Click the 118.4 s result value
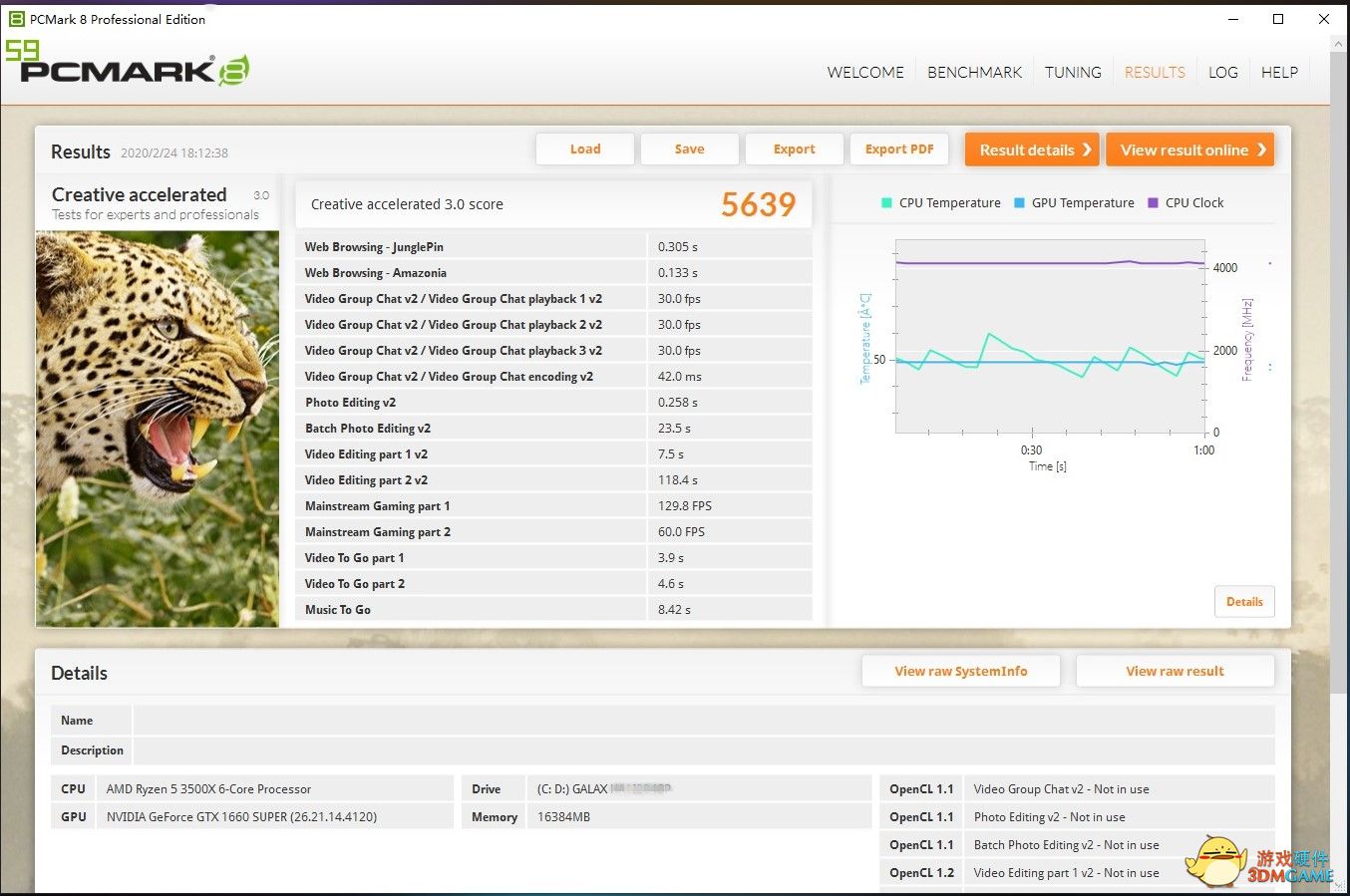 click(x=678, y=479)
